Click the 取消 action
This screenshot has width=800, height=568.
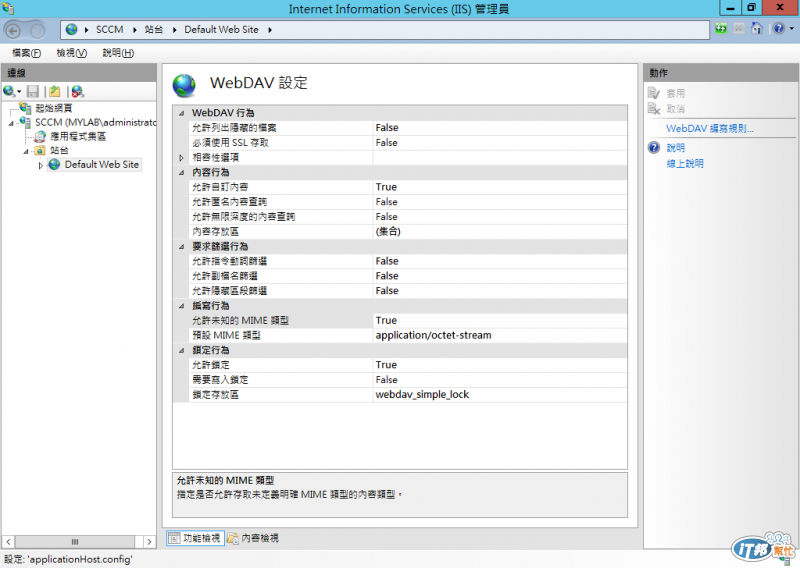[x=676, y=108]
